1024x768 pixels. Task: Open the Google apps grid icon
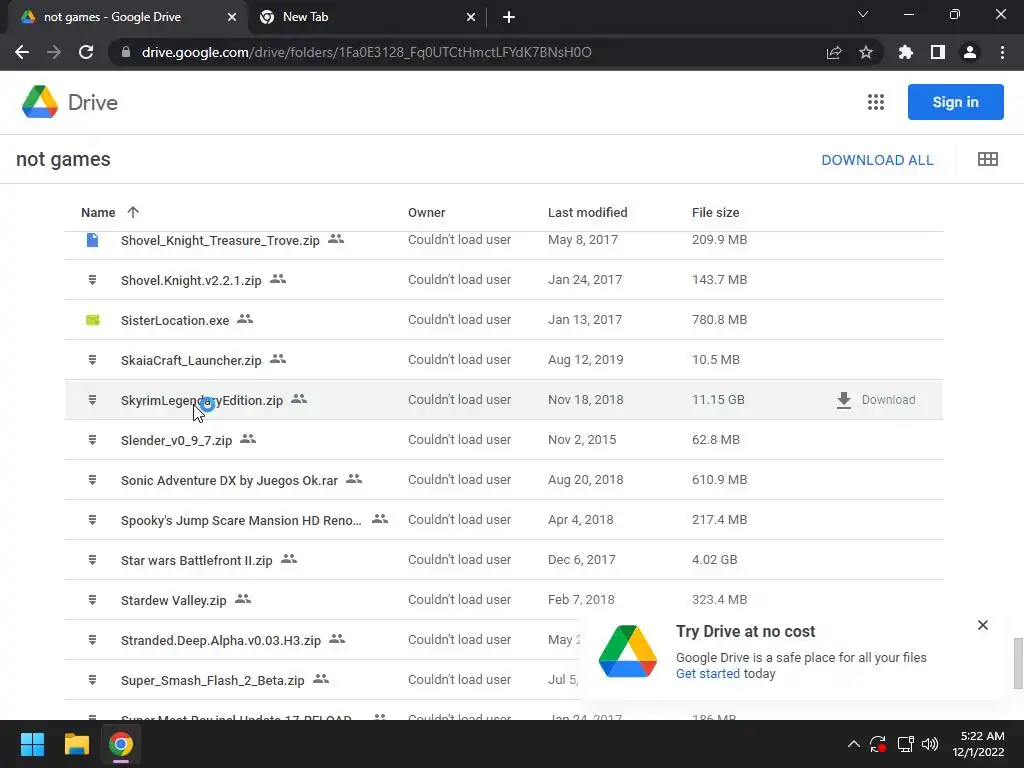click(876, 102)
